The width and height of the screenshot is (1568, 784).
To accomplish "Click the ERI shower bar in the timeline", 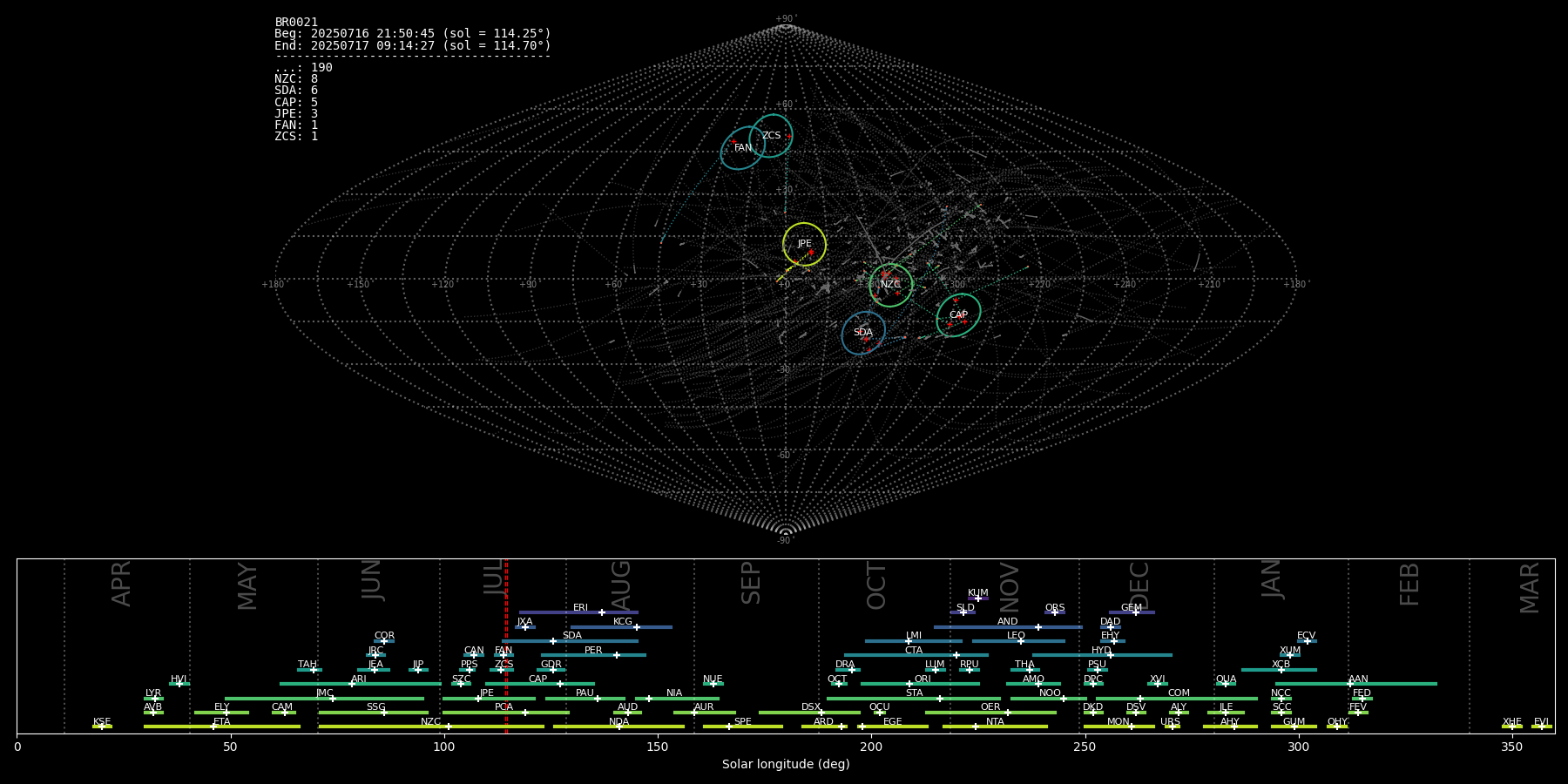I will [x=578, y=612].
